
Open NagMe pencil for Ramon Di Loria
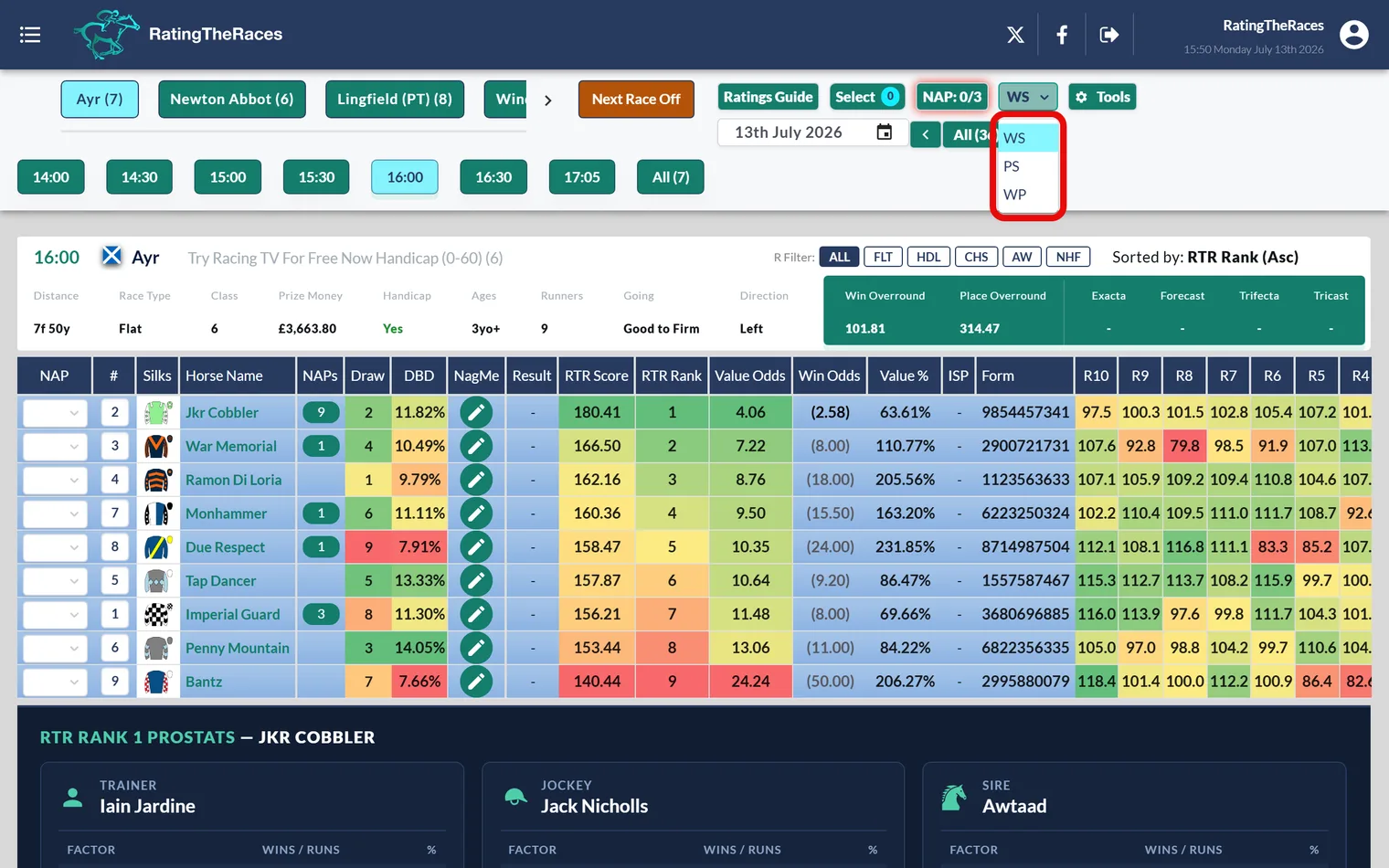point(476,480)
